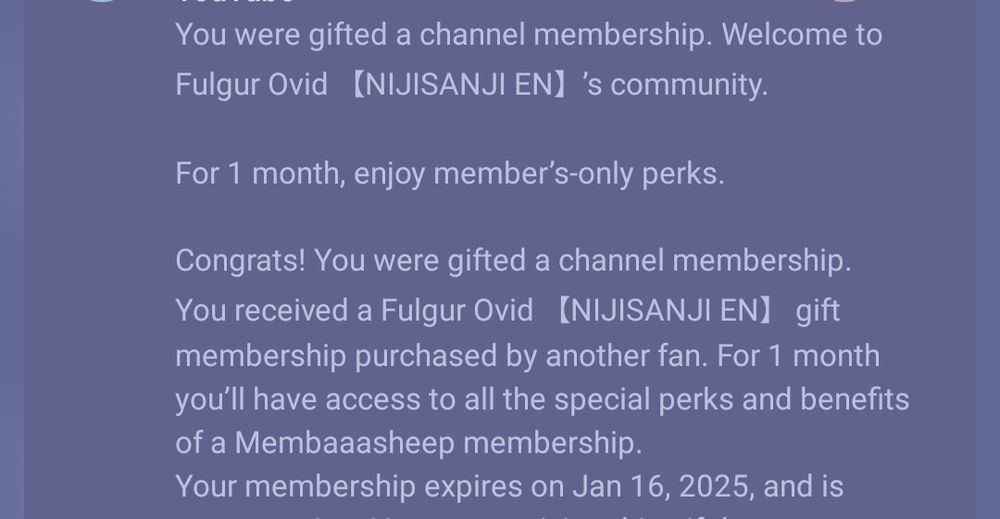Tap 'special perks and benefits' phrase
Image resolution: width=1000 pixels, height=519 pixels.
(732, 400)
